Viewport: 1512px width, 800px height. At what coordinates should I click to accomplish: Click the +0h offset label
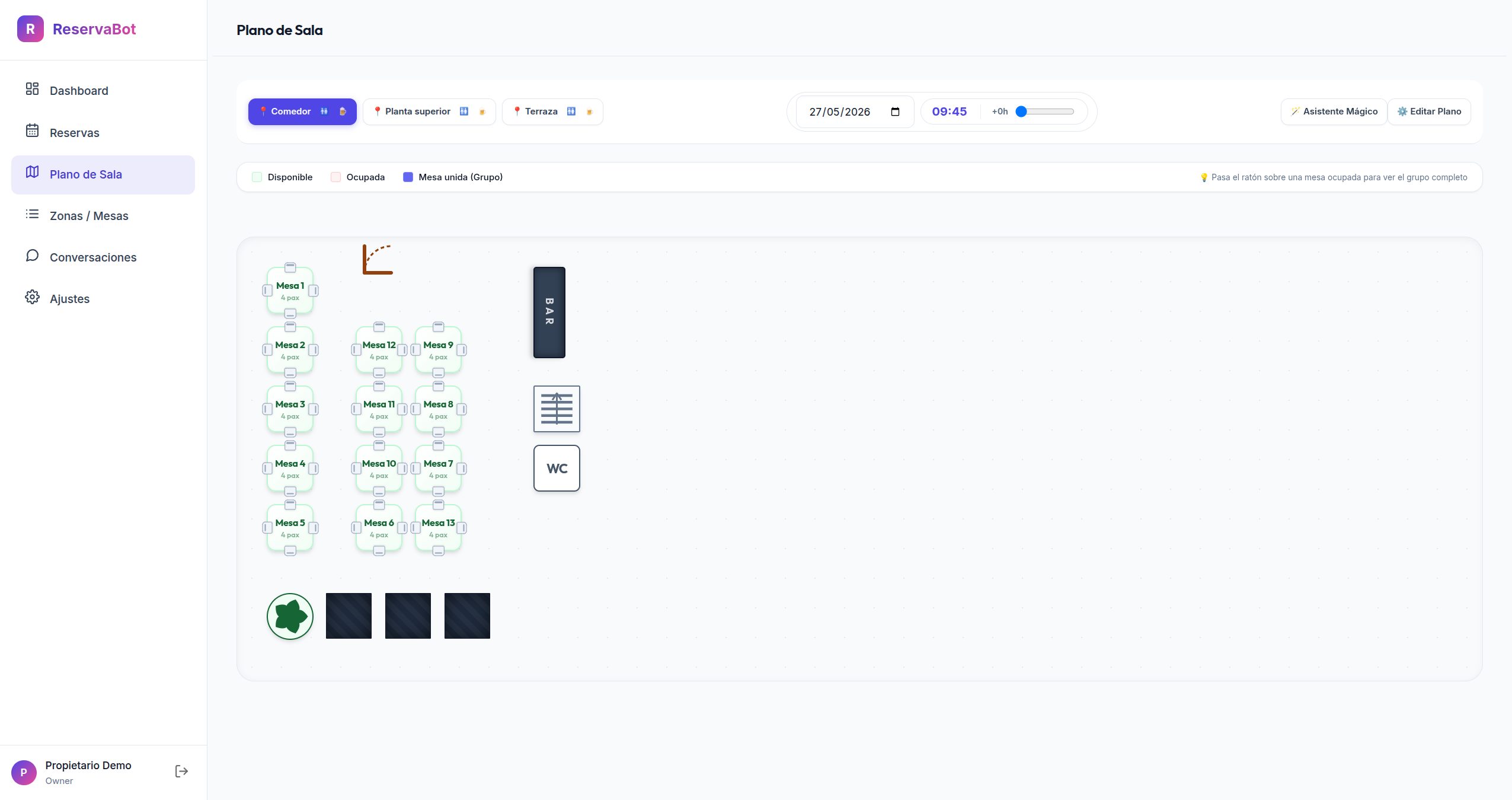1000,111
